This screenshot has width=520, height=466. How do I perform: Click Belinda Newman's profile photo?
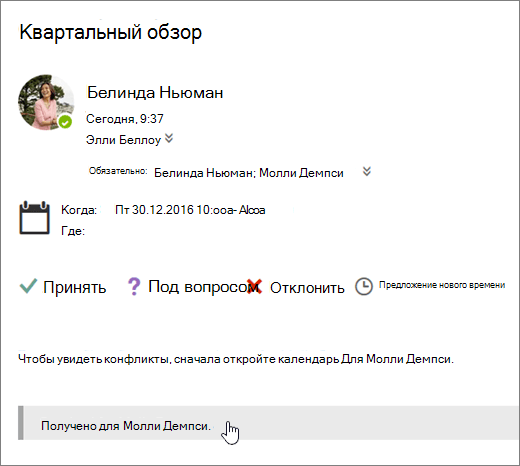click(46, 102)
